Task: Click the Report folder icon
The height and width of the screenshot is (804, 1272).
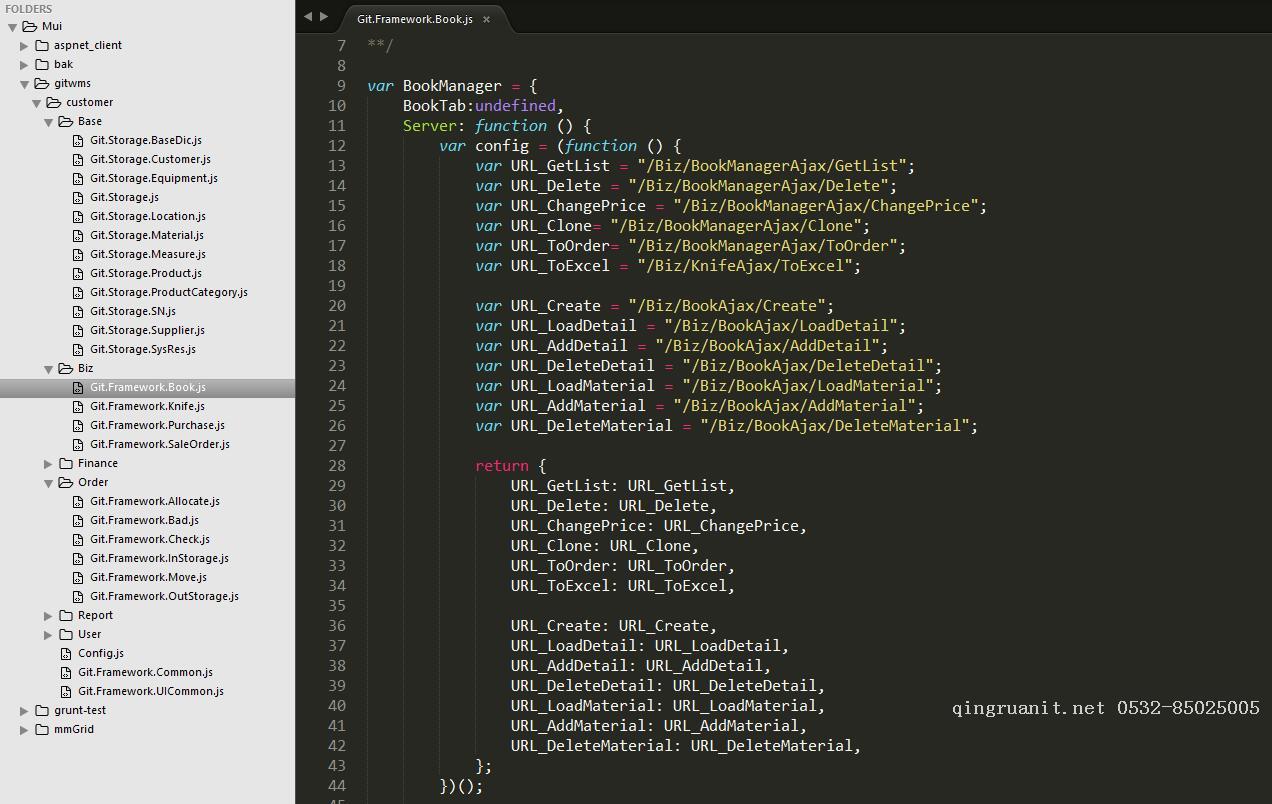Action: (66, 615)
